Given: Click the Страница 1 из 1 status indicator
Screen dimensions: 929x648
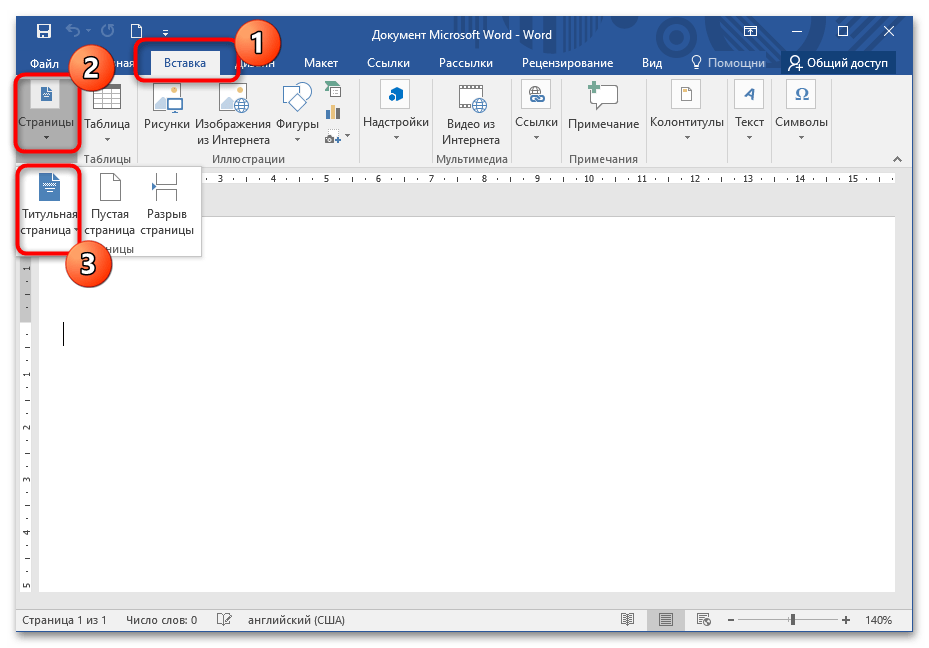Looking at the screenshot, I should click(x=64, y=620).
